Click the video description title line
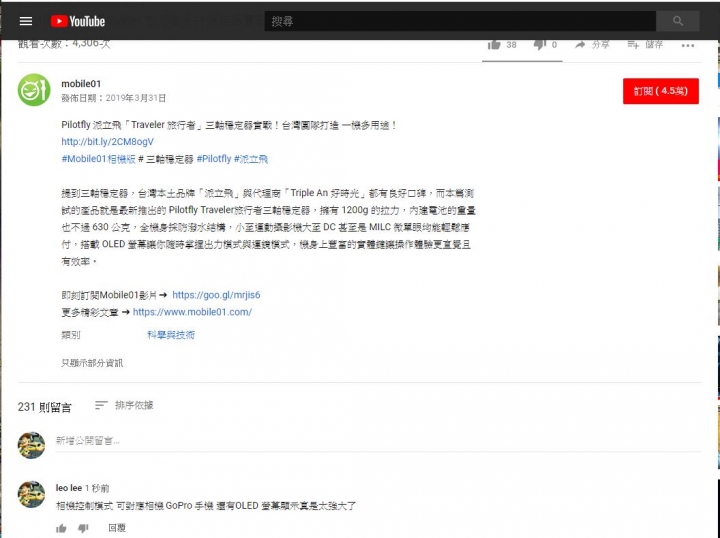Screen dimensions: 720x538 [228, 125]
